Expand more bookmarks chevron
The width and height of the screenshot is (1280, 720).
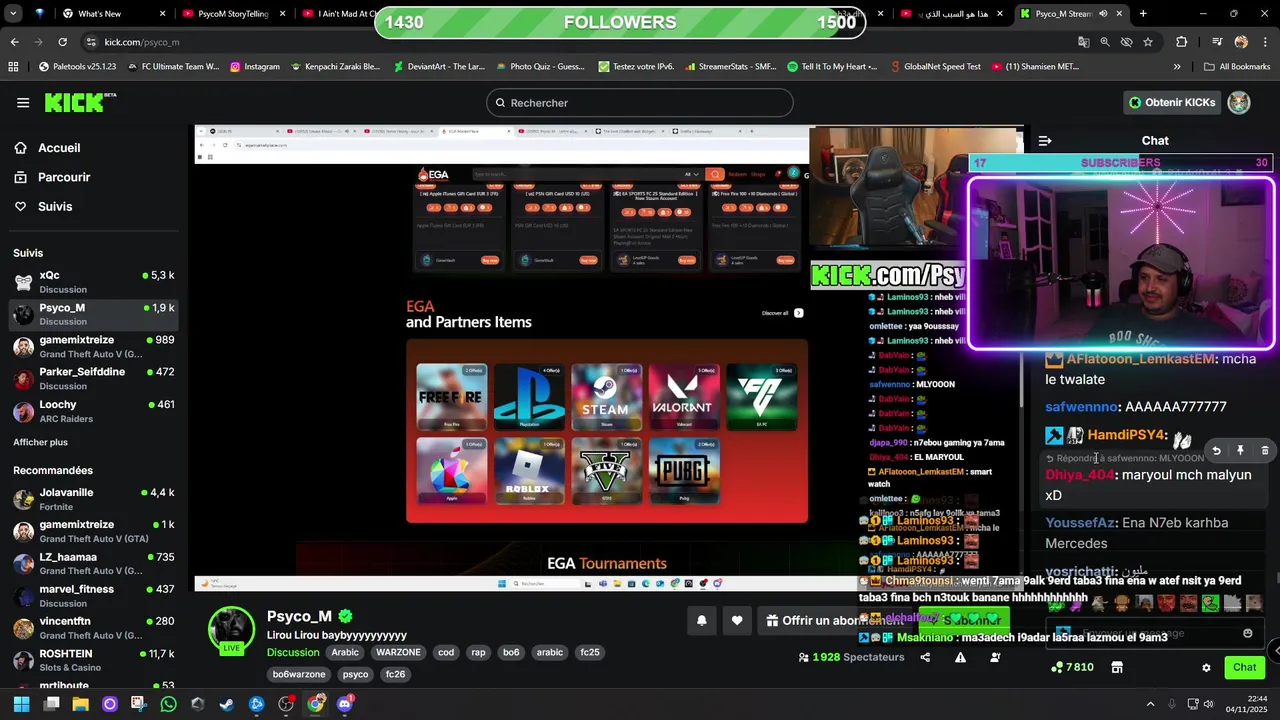pyautogui.click(x=1177, y=67)
